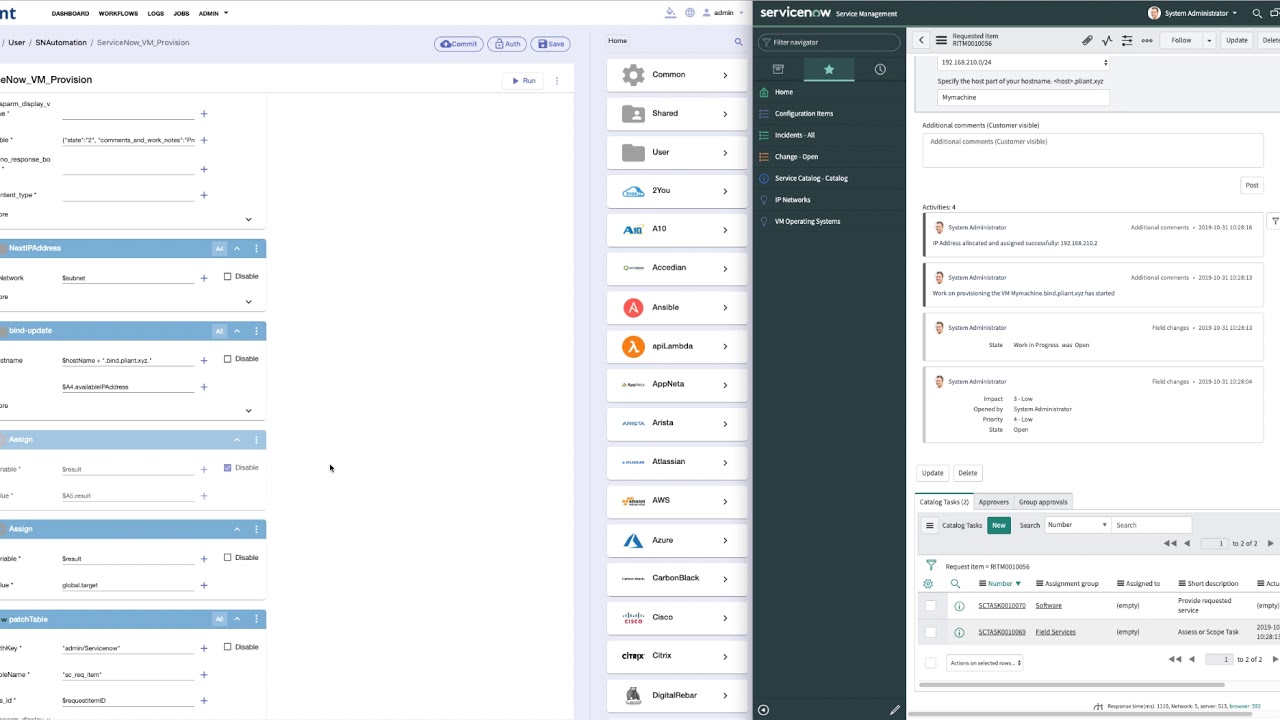The width and height of the screenshot is (1280, 720).
Task: Run the ServiceNow_VM_Provision workflow
Action: pos(524,81)
